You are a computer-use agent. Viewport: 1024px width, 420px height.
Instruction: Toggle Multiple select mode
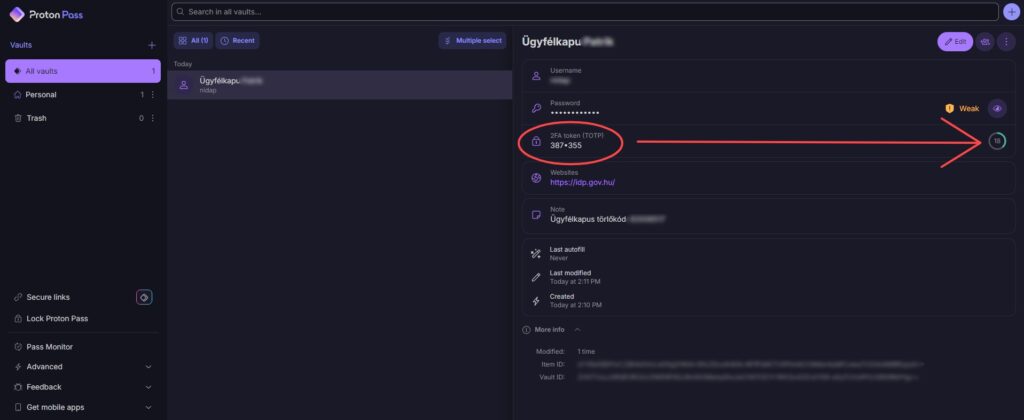474,41
